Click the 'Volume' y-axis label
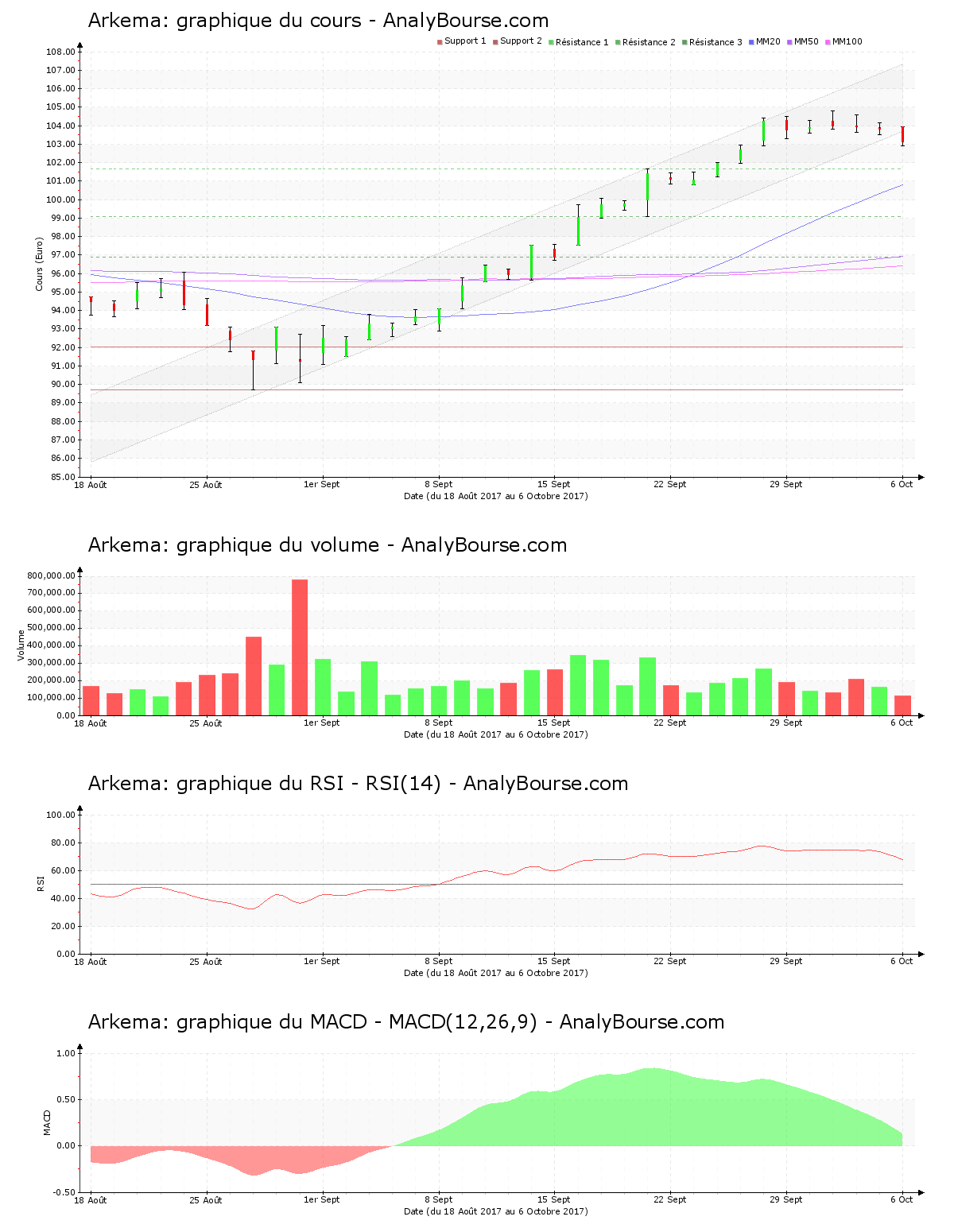 [21, 645]
